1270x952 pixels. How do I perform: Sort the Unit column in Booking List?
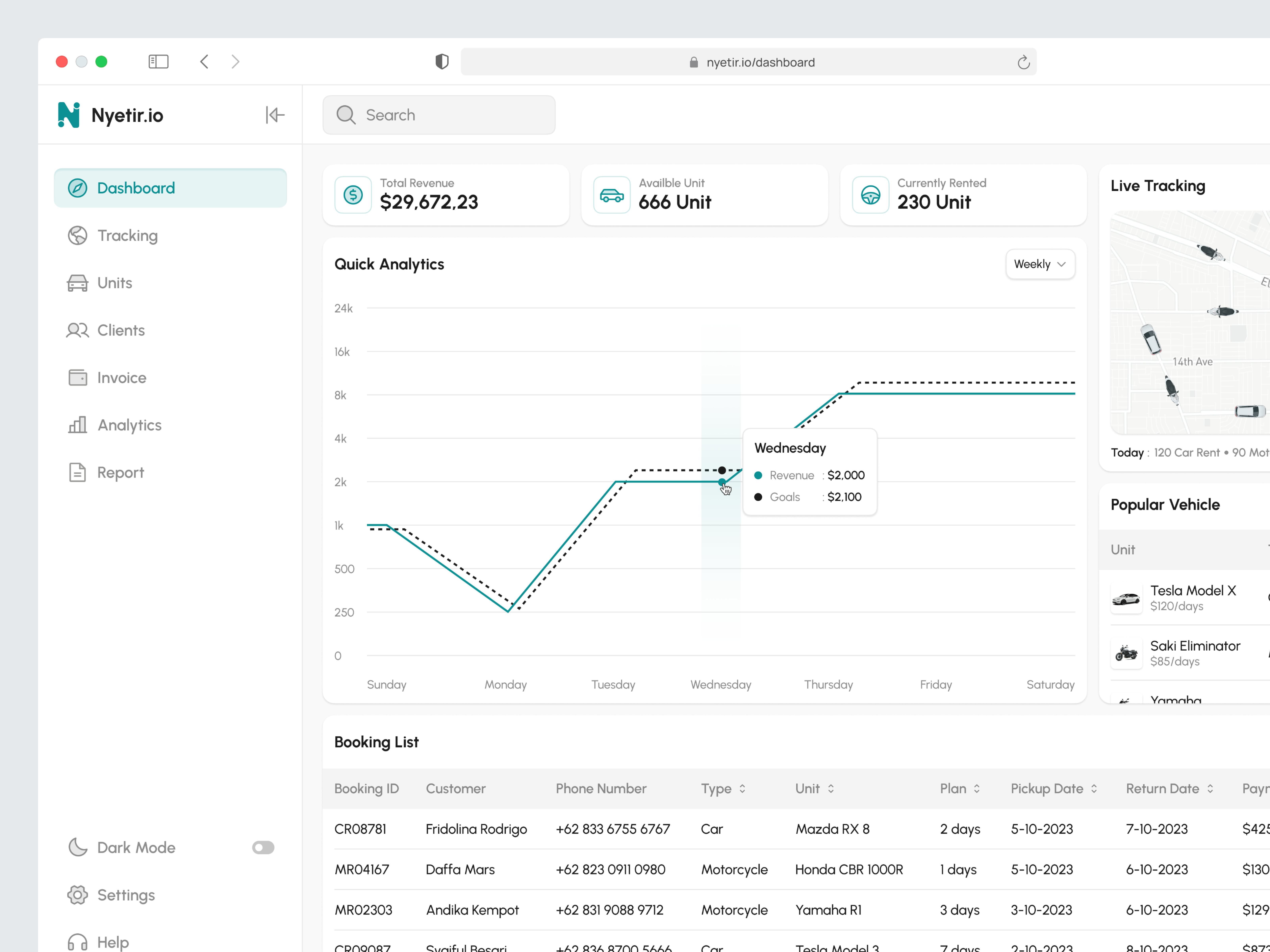pyautogui.click(x=831, y=788)
